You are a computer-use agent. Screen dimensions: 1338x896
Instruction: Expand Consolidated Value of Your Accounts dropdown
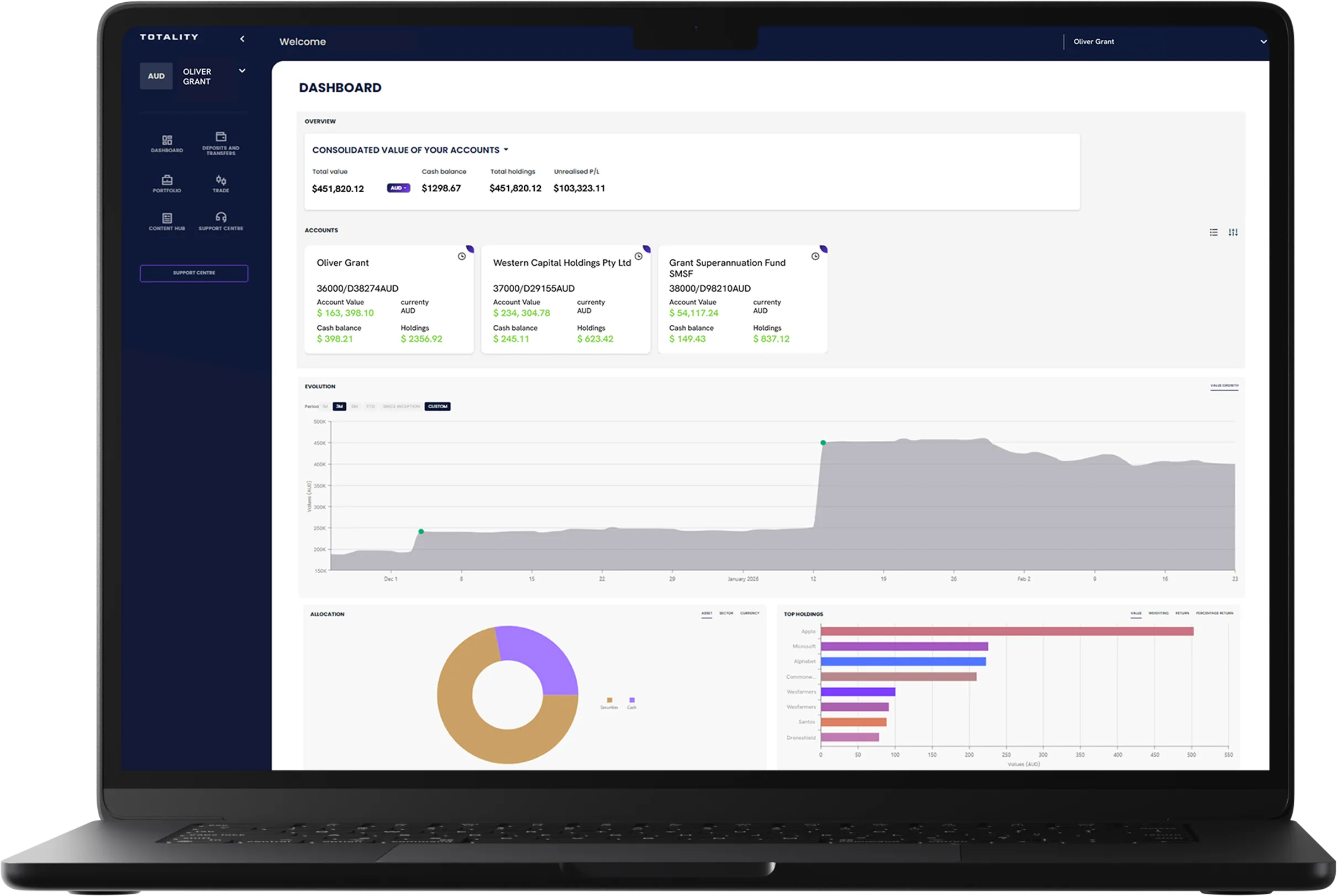pyautogui.click(x=506, y=150)
